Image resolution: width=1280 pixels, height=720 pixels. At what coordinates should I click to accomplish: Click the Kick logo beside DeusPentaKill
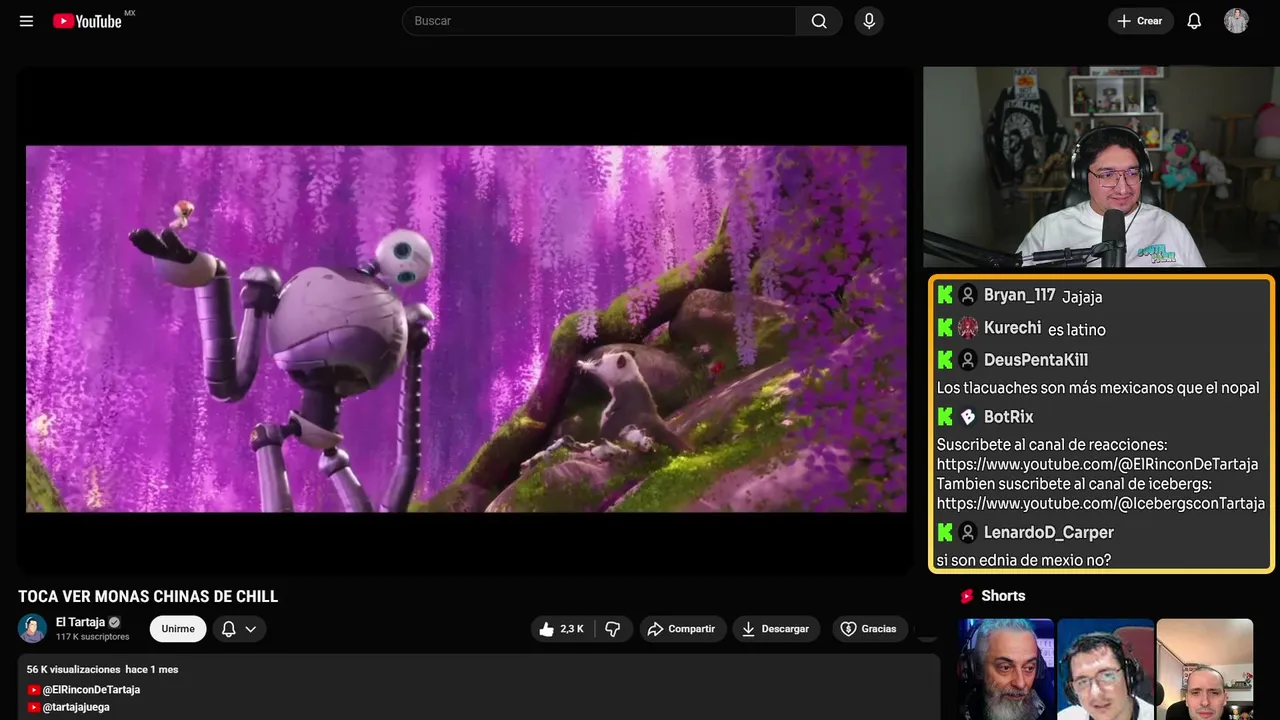pos(945,360)
